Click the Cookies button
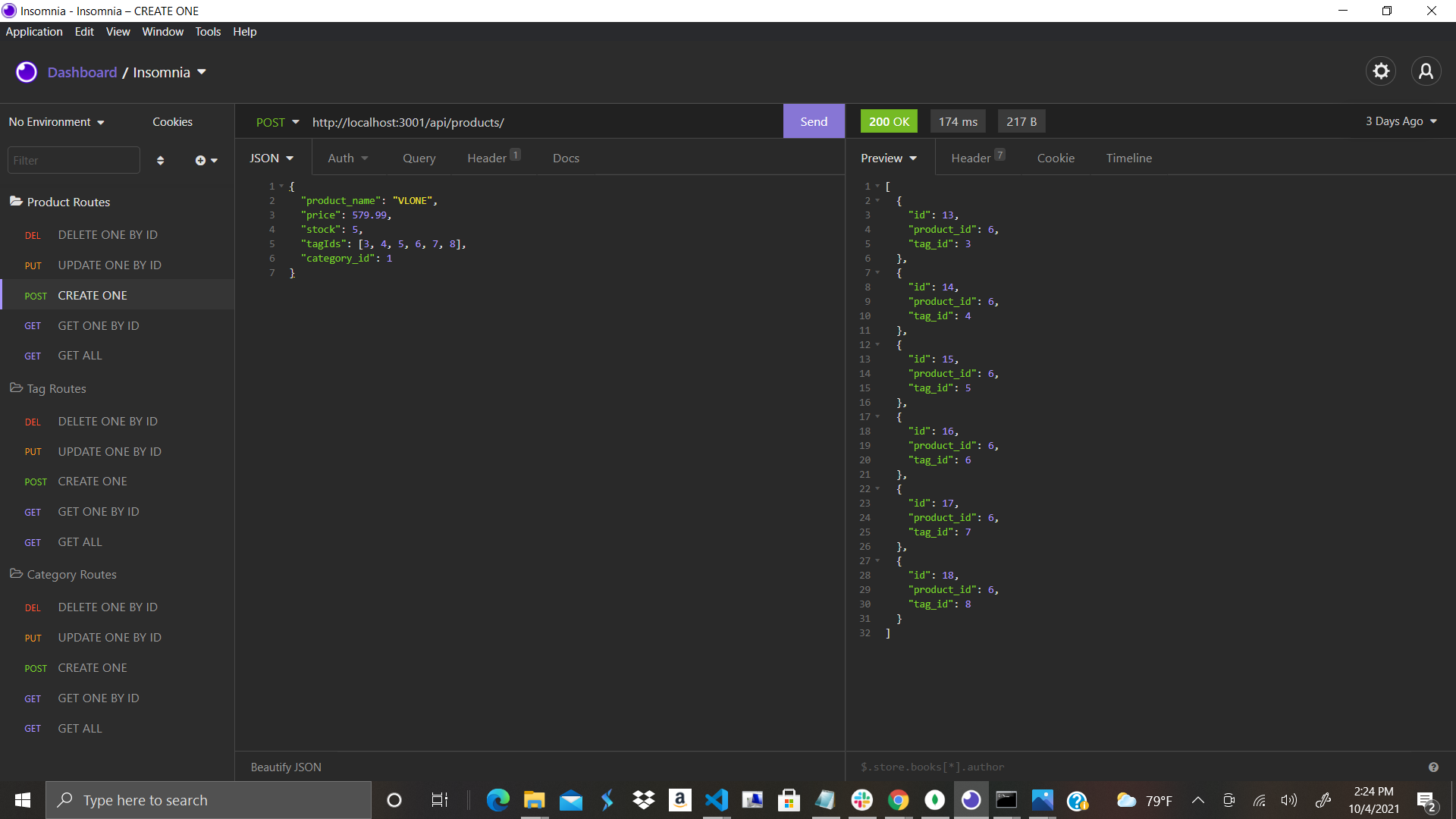 [x=172, y=122]
